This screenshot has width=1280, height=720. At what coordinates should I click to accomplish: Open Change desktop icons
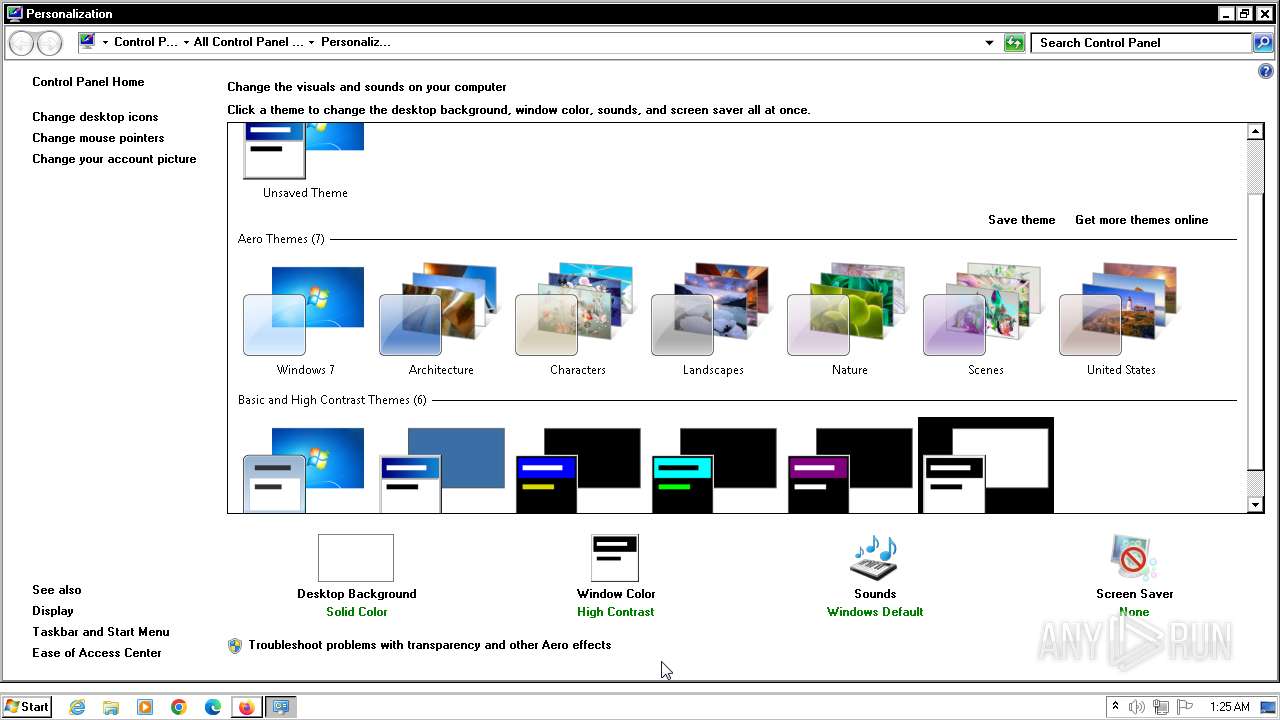[95, 117]
